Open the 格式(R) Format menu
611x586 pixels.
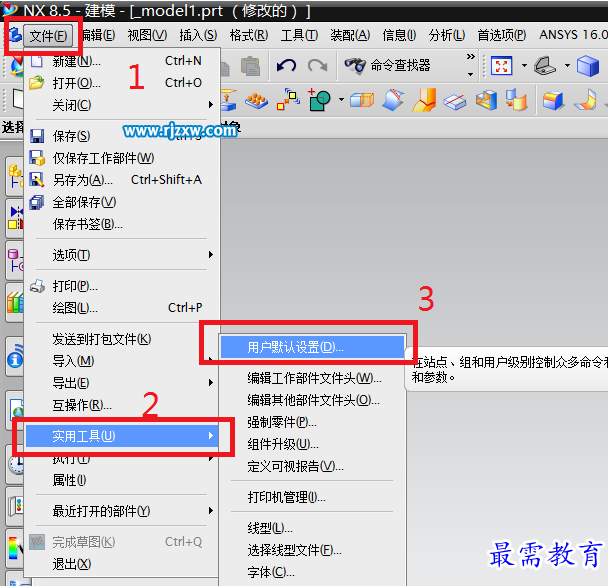point(249,35)
